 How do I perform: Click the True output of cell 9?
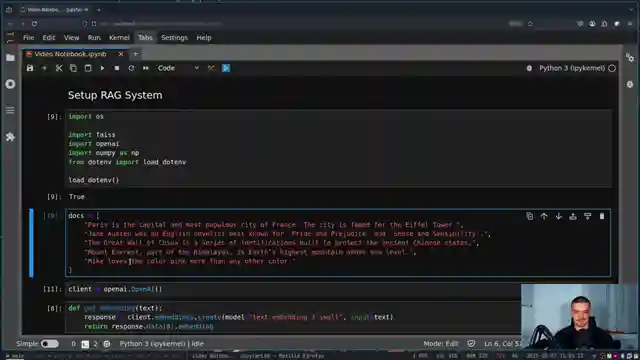(x=77, y=197)
